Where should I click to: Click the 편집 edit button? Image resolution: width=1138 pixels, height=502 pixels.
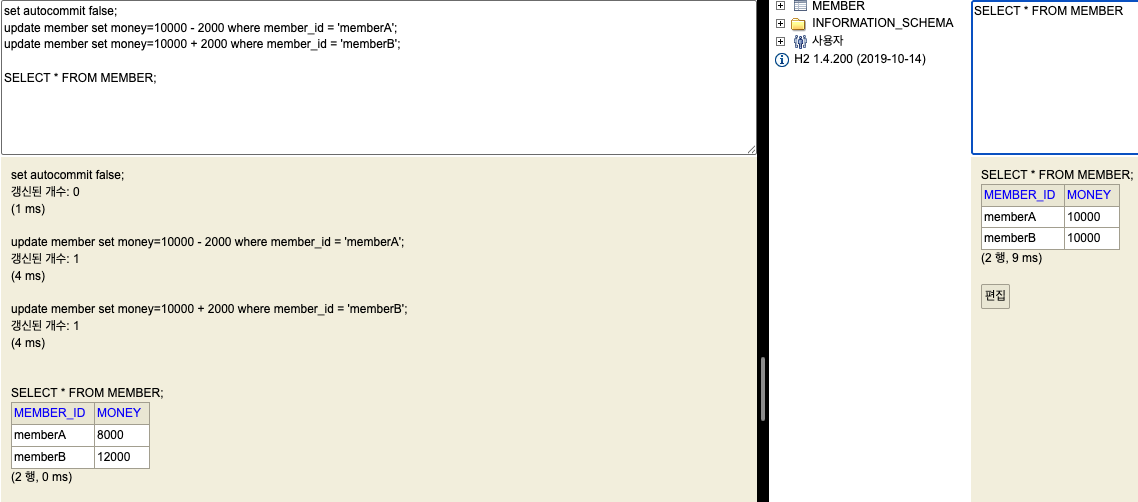tap(995, 296)
